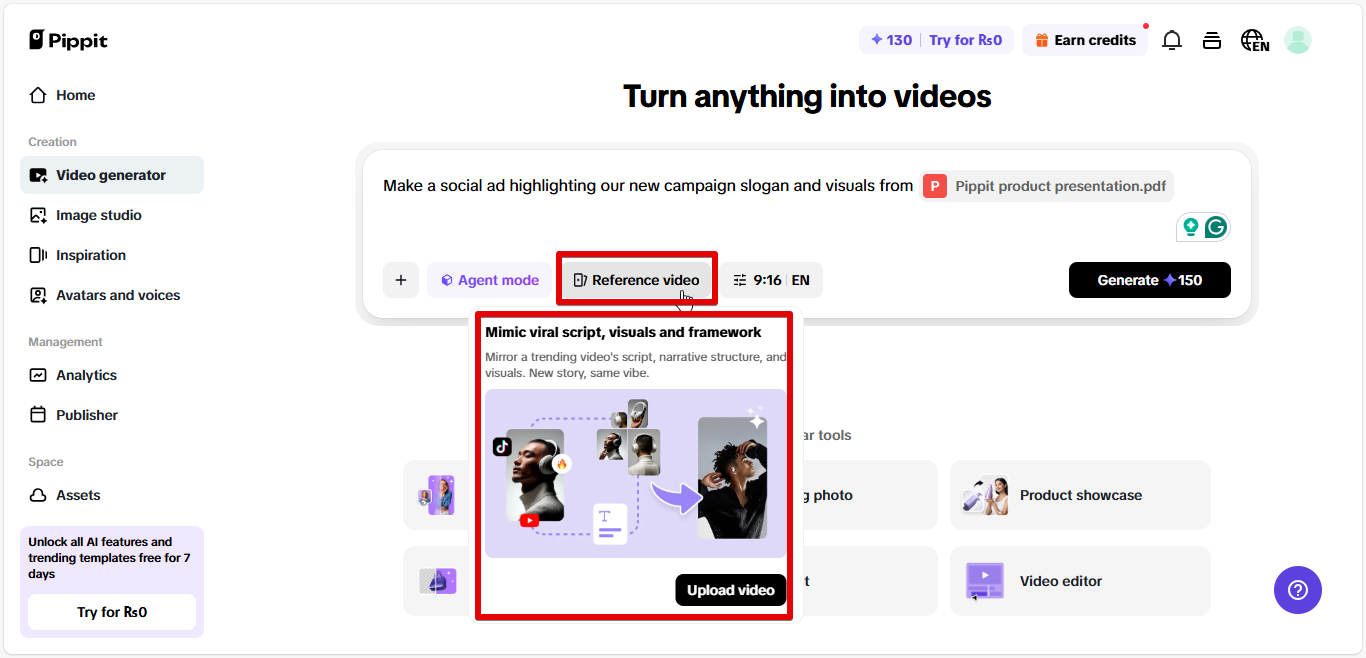This screenshot has height=658, width=1366.
Task: Open Avatars and voices in sidebar
Action: 117,295
